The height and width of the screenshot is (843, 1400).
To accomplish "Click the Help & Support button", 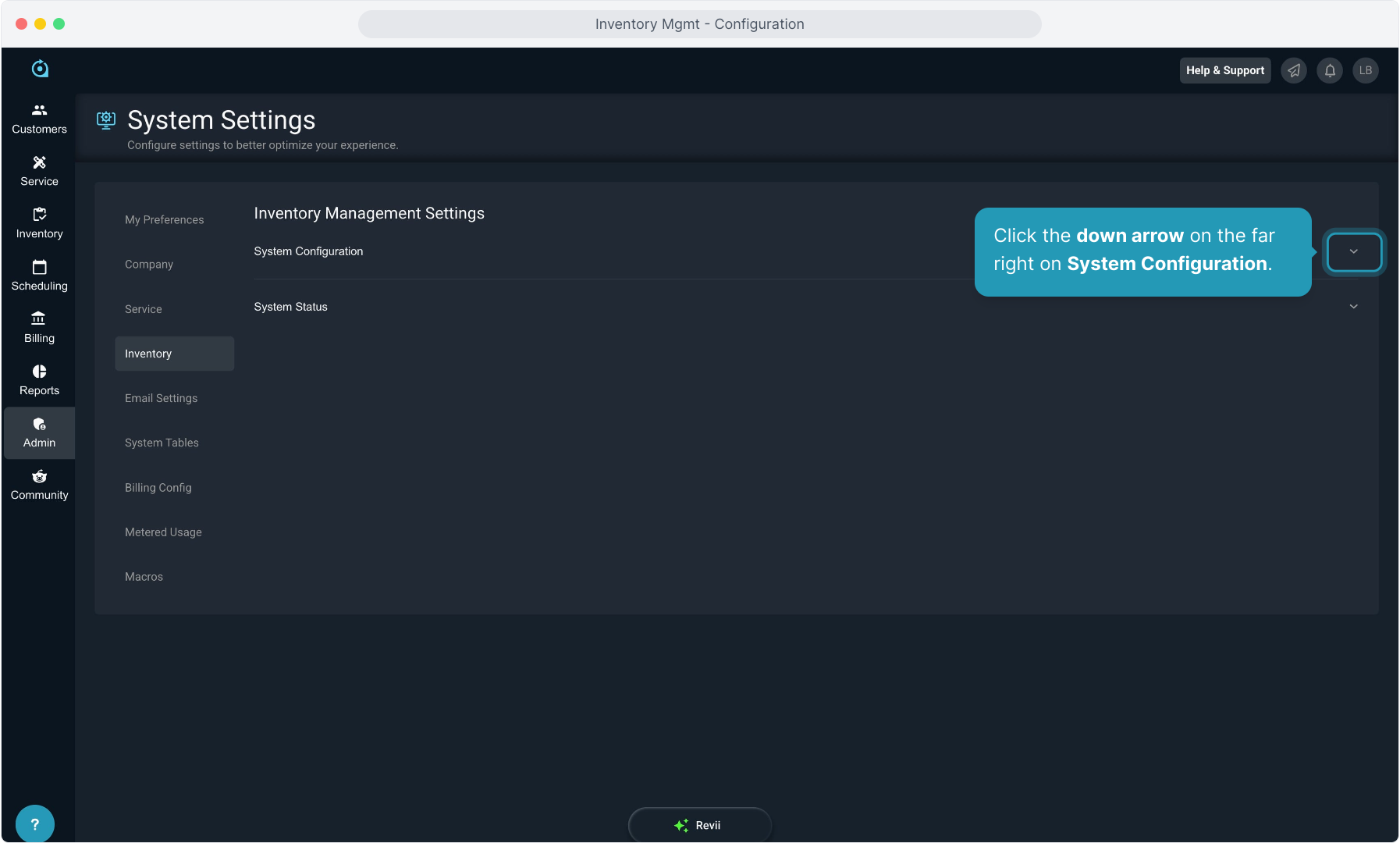I will 1225,70.
